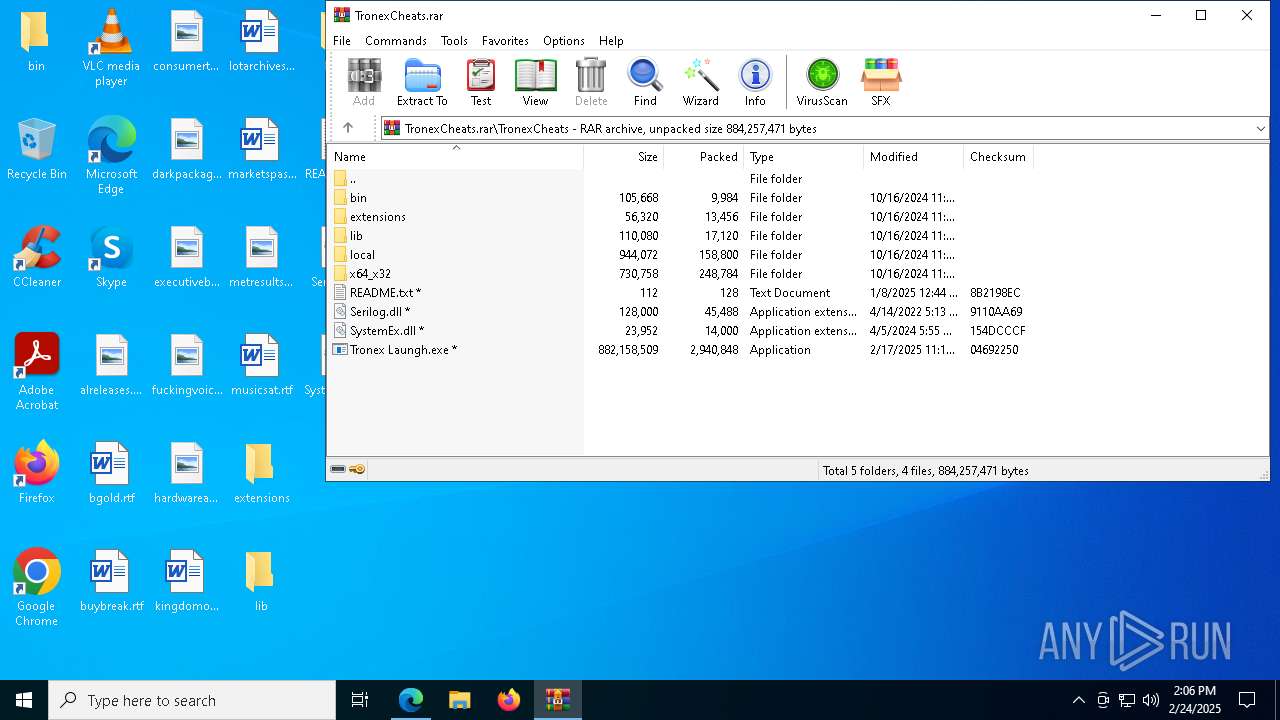Sort by the Checksum column header
This screenshot has width=1280, height=720.
point(998,157)
